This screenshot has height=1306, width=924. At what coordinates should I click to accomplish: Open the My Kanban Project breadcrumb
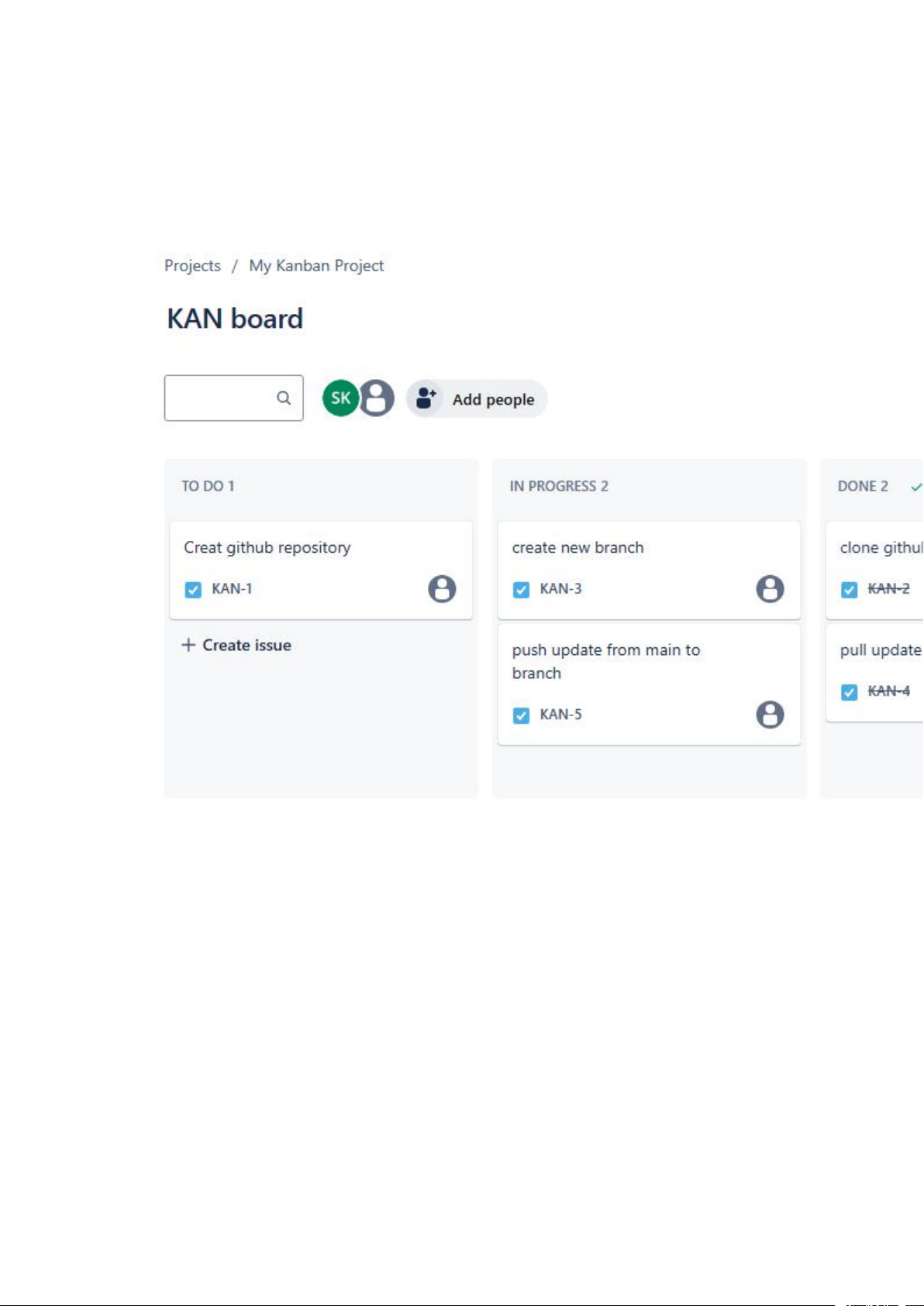(x=316, y=266)
